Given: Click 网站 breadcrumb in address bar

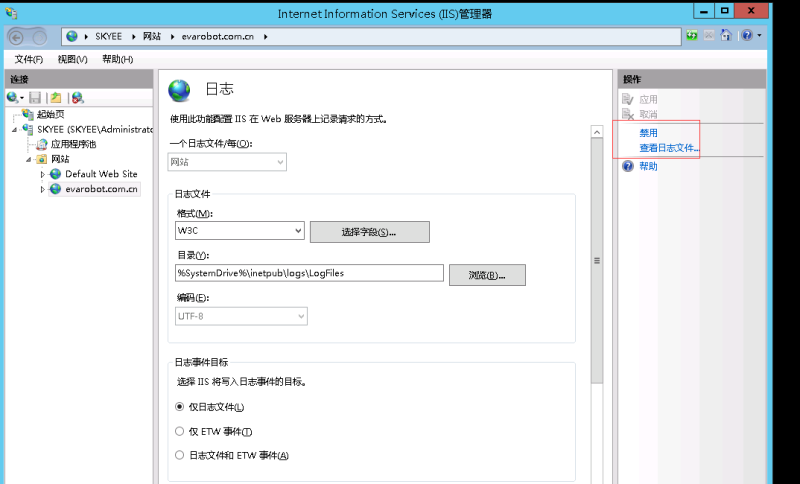Looking at the screenshot, I should pos(152,37).
